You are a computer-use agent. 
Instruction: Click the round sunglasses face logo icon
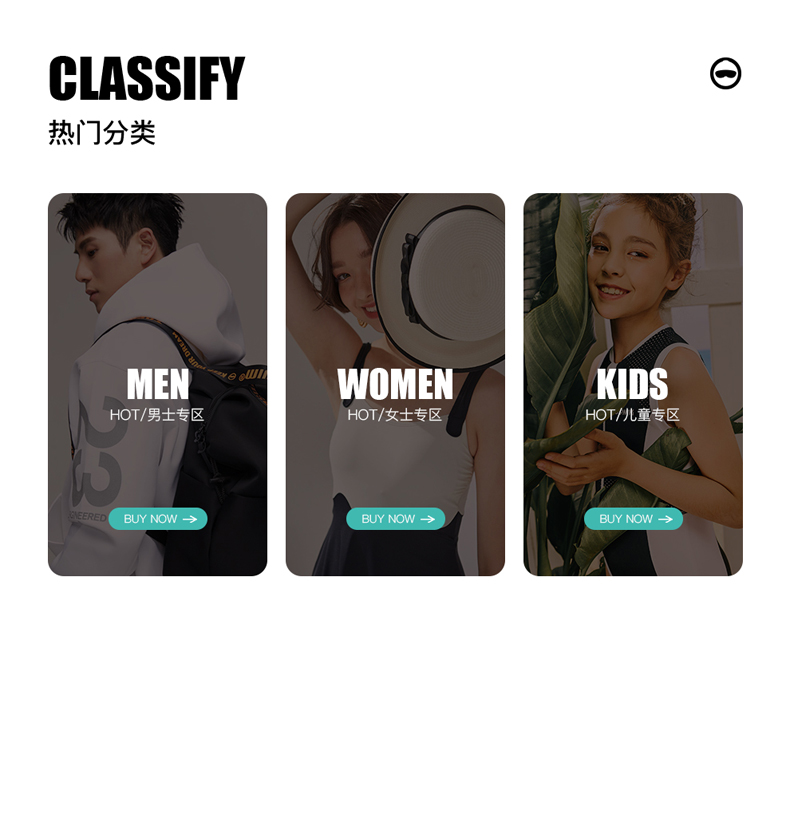pos(725,74)
